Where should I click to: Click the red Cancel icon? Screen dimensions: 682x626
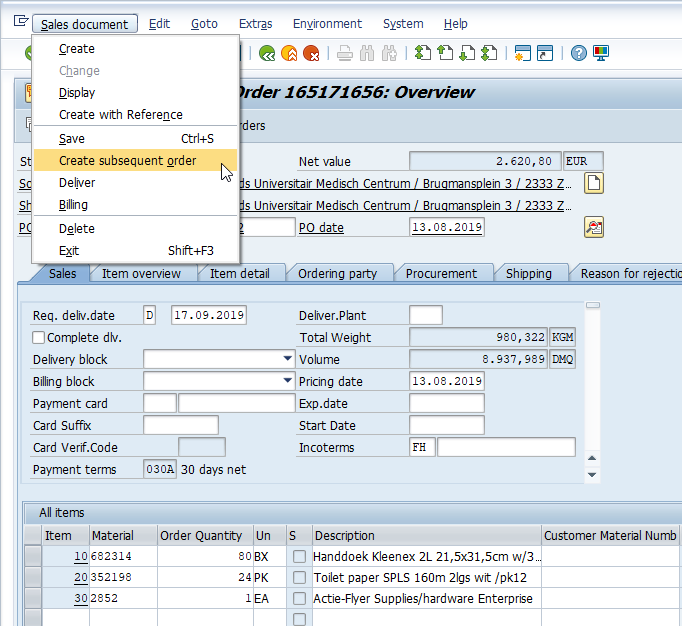coord(311,54)
